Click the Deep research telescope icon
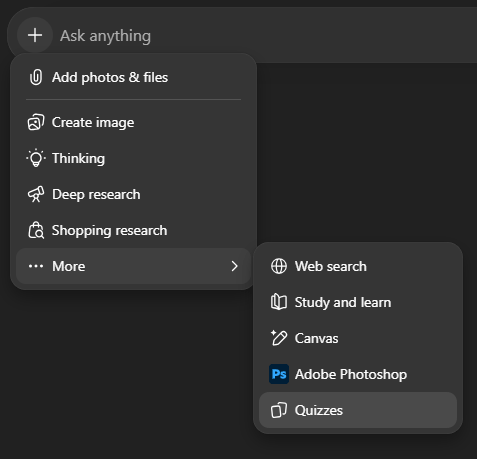Image resolution: width=477 pixels, height=459 pixels. pos(36,194)
